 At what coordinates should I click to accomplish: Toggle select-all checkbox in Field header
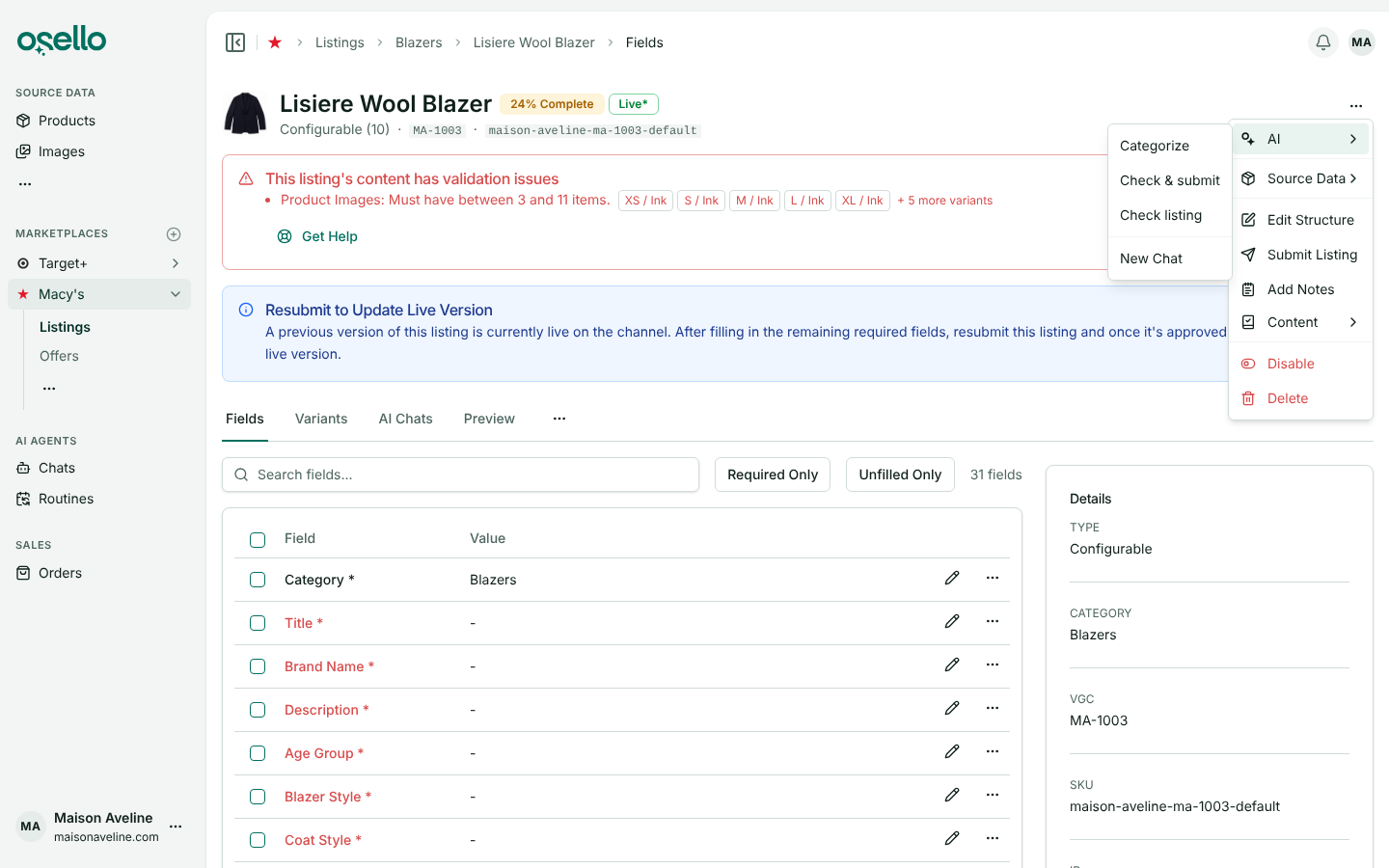coord(258,540)
